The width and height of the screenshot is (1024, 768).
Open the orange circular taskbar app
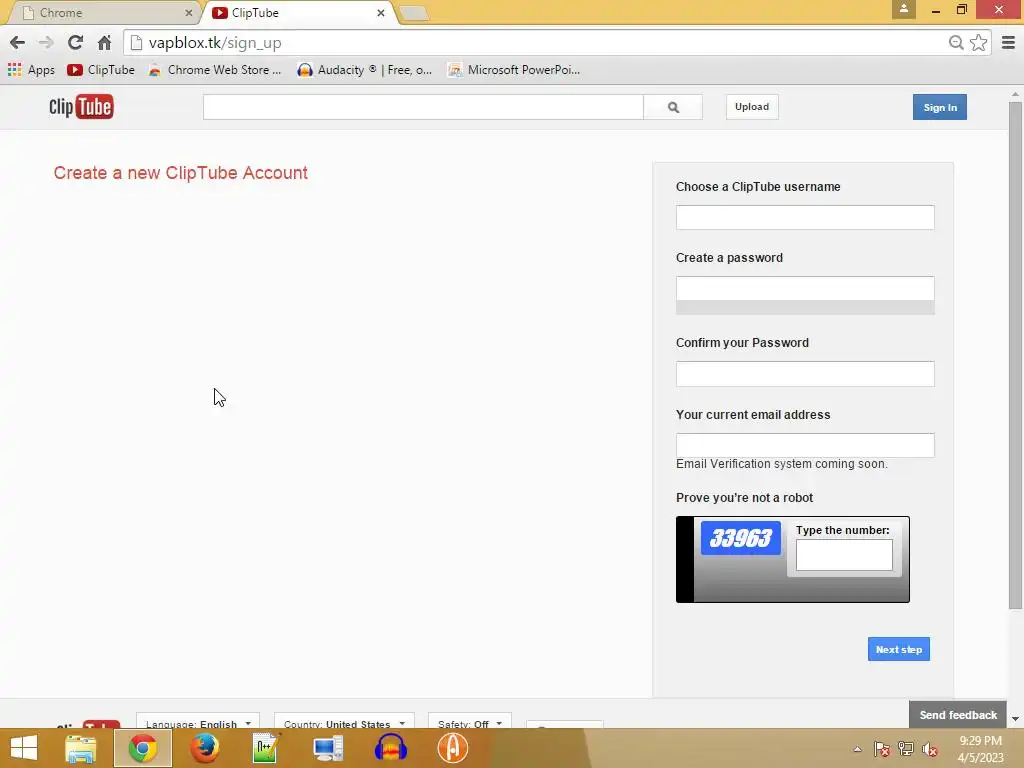[x=453, y=748]
